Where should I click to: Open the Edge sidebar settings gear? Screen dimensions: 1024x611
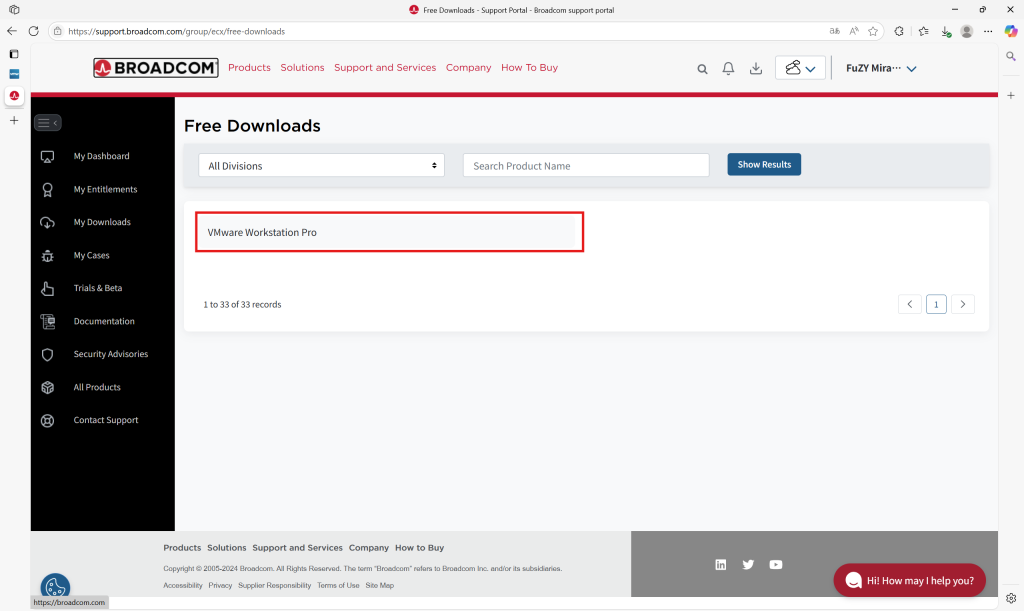[1011, 598]
